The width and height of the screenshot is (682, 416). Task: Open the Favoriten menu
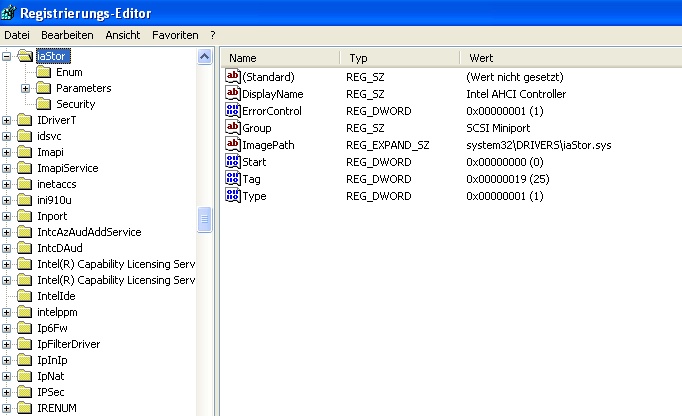pyautogui.click(x=175, y=35)
